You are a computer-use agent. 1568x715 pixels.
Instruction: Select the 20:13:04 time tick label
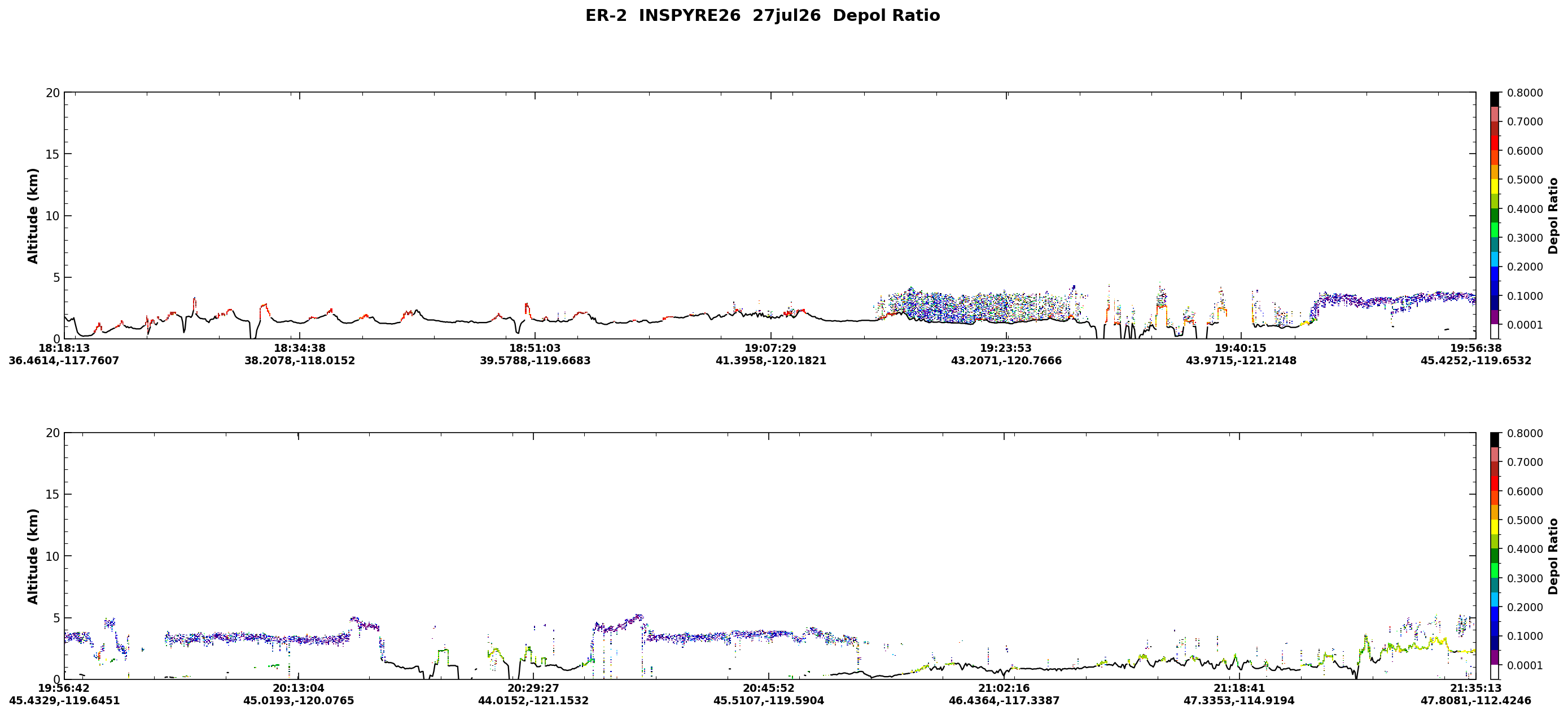click(x=298, y=688)
